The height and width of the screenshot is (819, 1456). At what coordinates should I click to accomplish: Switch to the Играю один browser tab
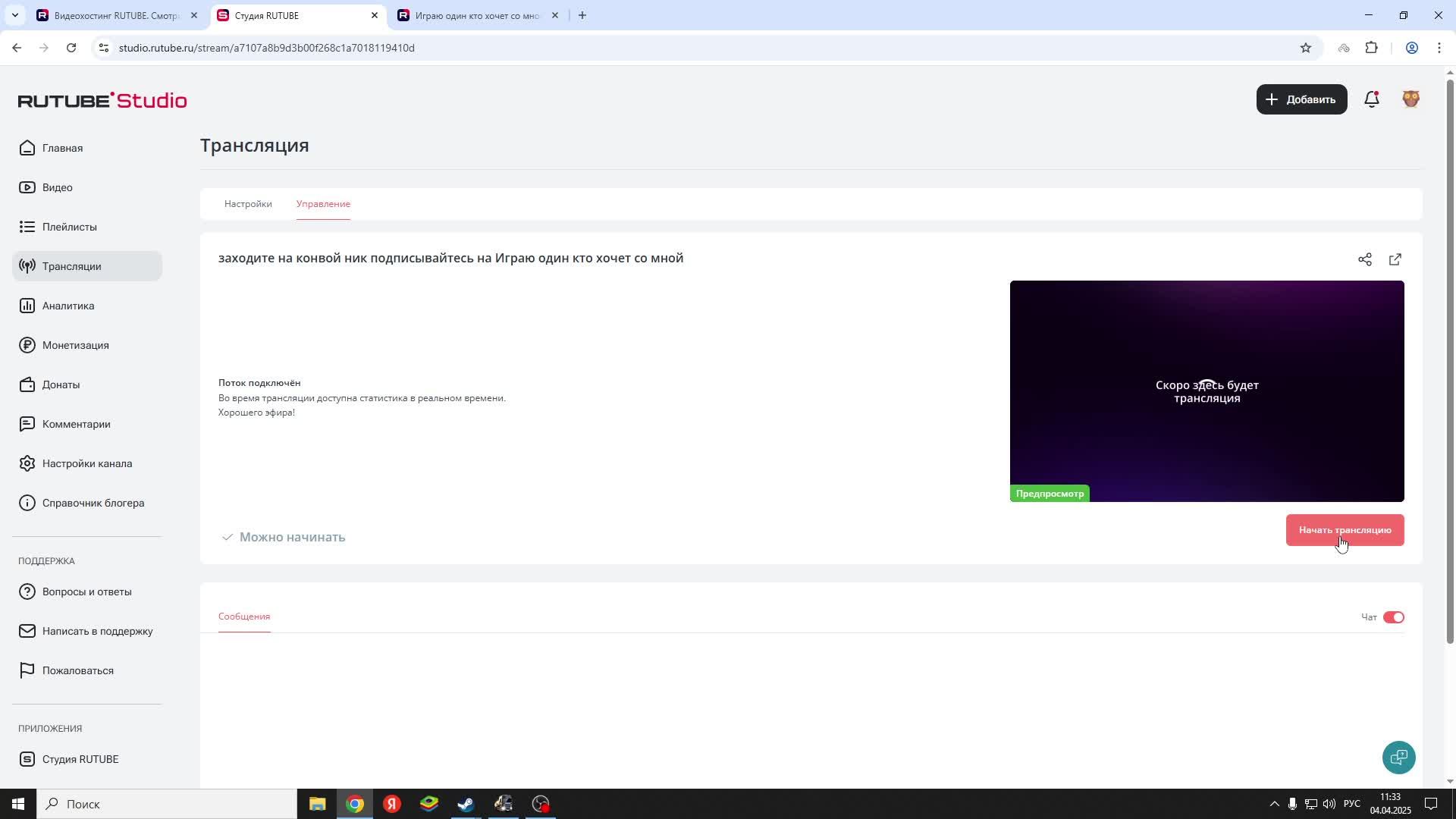pyautogui.click(x=478, y=15)
